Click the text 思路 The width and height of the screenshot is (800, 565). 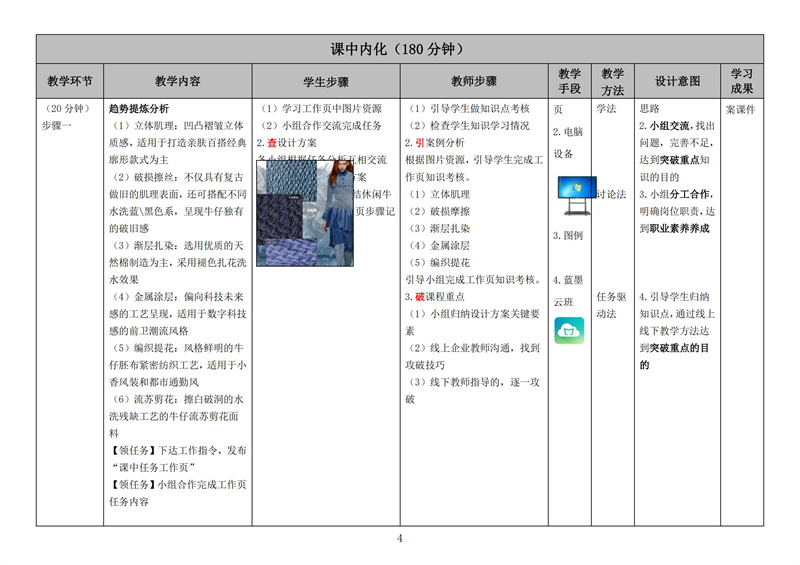click(x=649, y=108)
